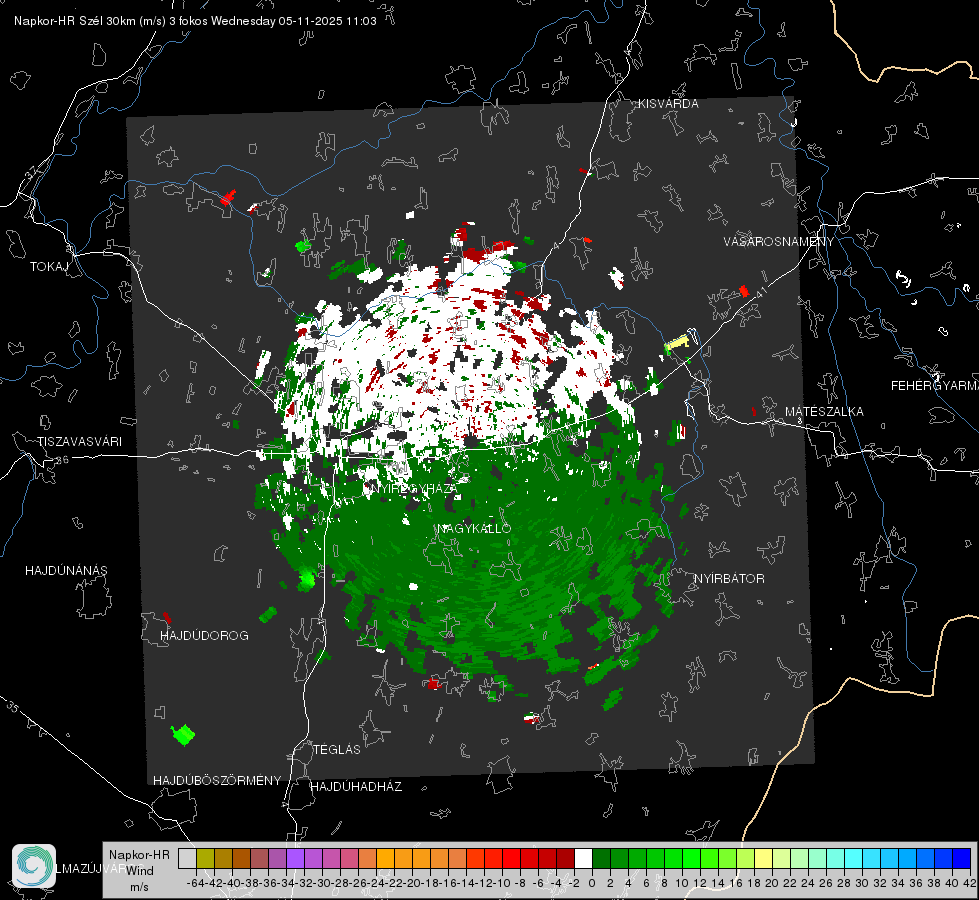The image size is (979, 900).
Task: Click the HAJDÚHADHÁZ town label
Action: [356, 787]
